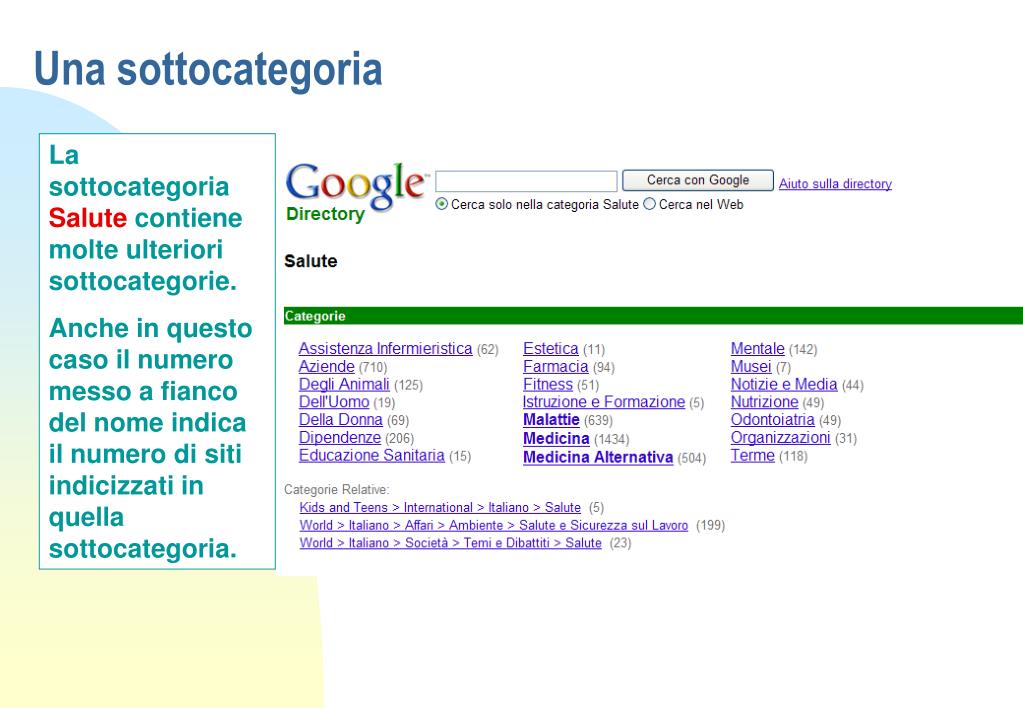Open the Assistenza Infermieristica category

pyautogui.click(x=385, y=349)
